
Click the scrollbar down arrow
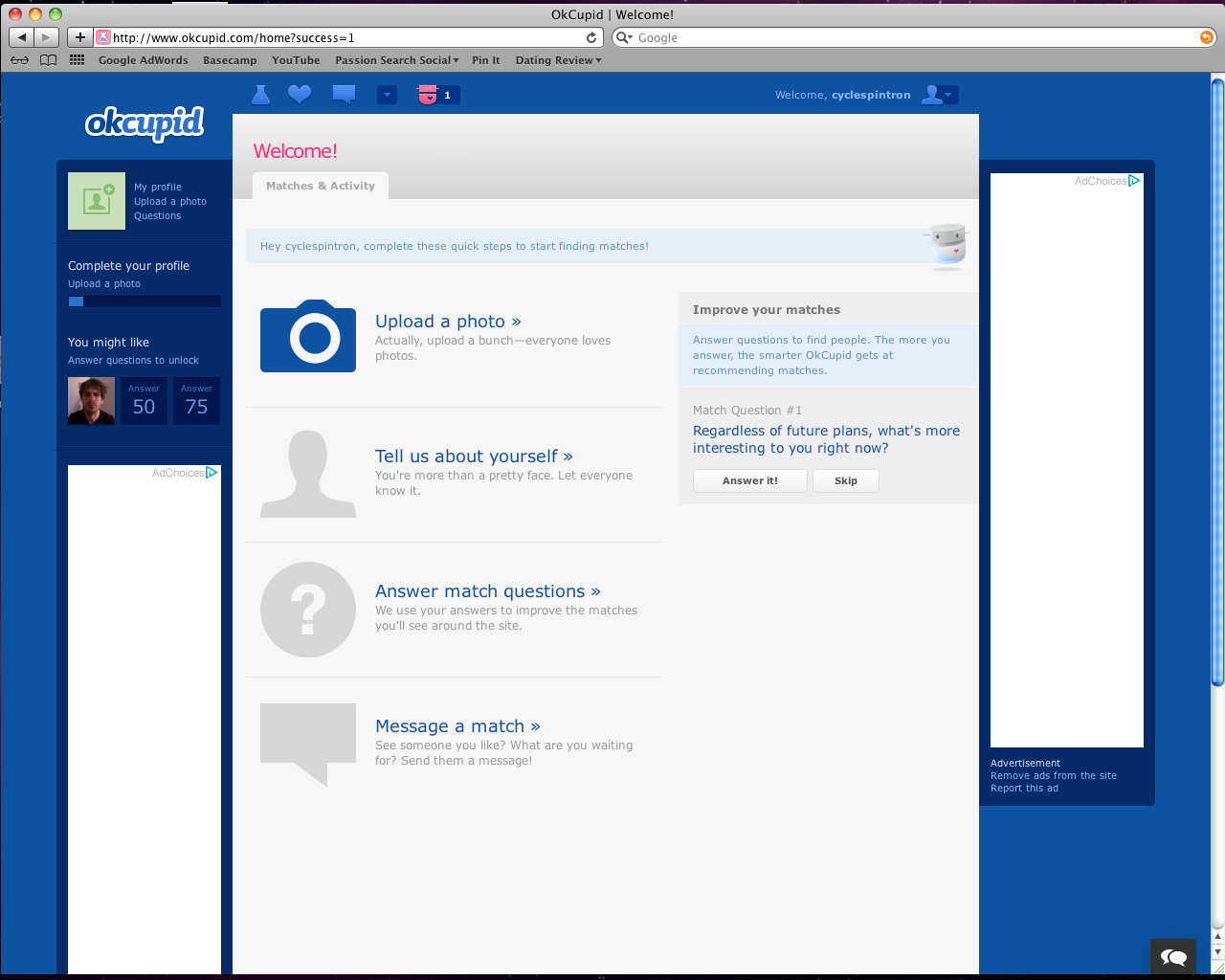[1217, 952]
